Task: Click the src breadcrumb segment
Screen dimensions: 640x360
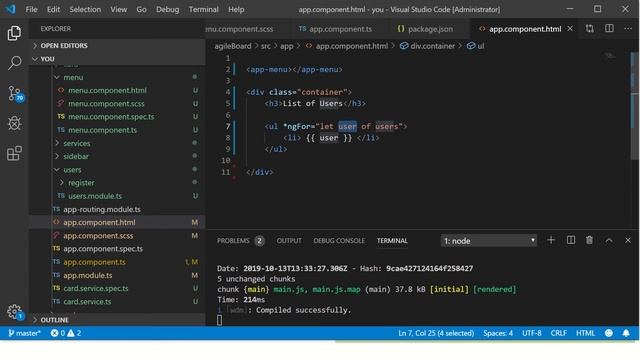Action: click(266, 46)
